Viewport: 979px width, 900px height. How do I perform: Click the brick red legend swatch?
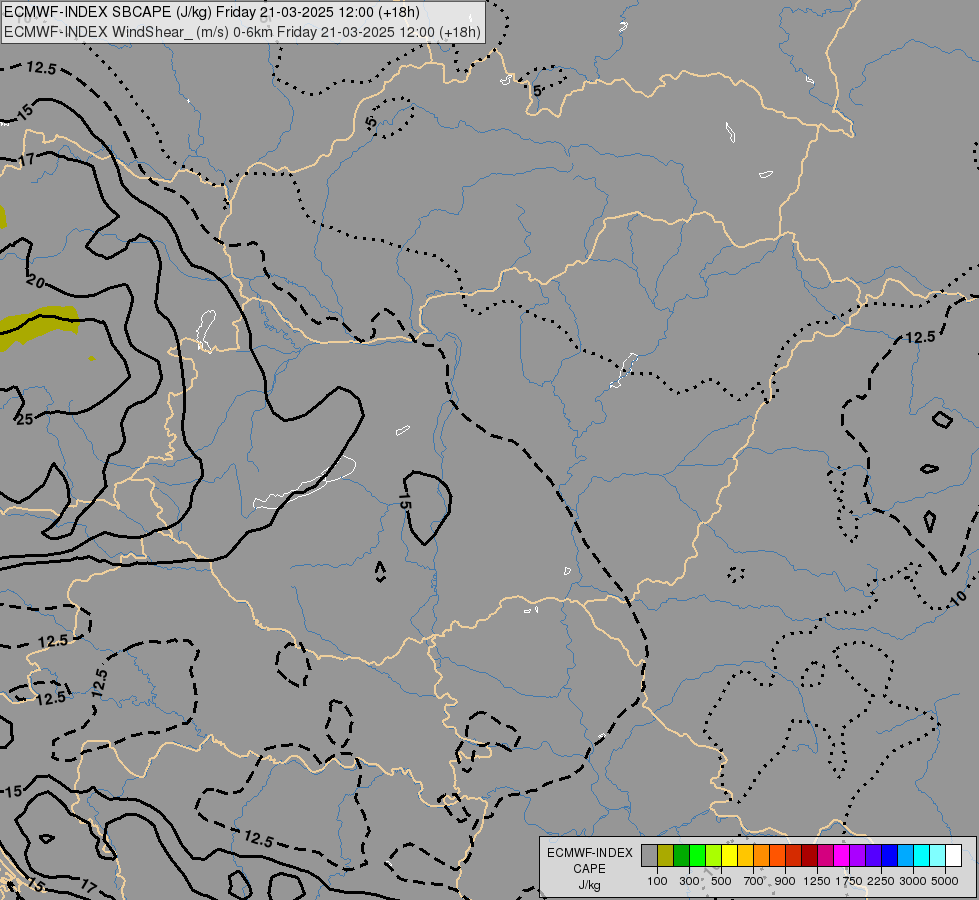click(794, 856)
